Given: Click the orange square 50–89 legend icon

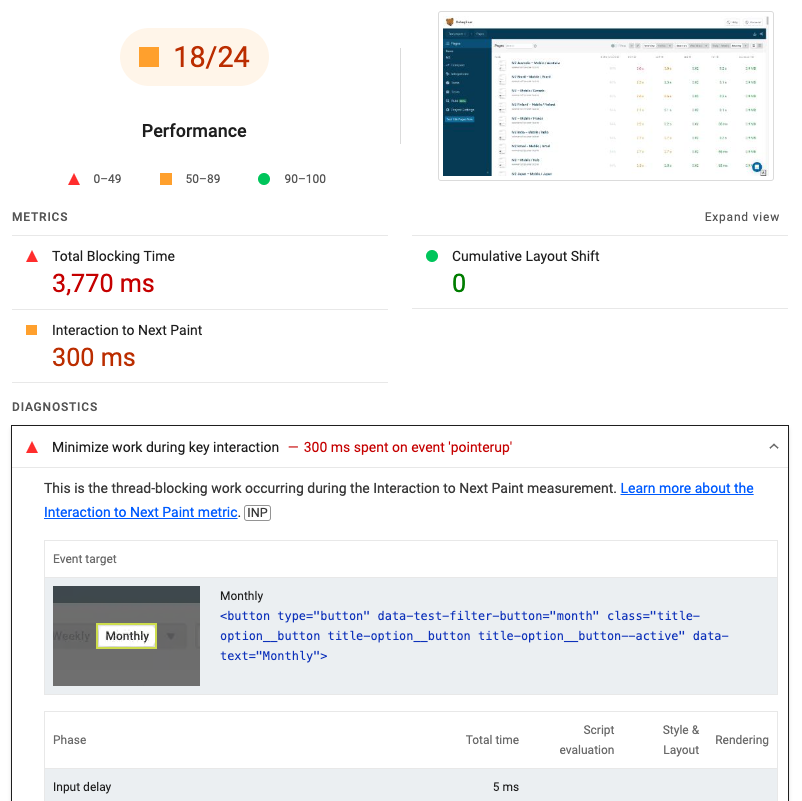Looking at the screenshot, I should click(x=166, y=179).
